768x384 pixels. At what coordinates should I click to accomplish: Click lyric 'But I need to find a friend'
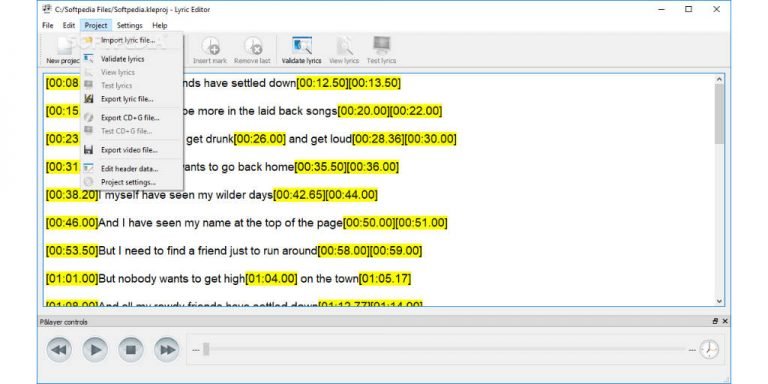(164, 251)
